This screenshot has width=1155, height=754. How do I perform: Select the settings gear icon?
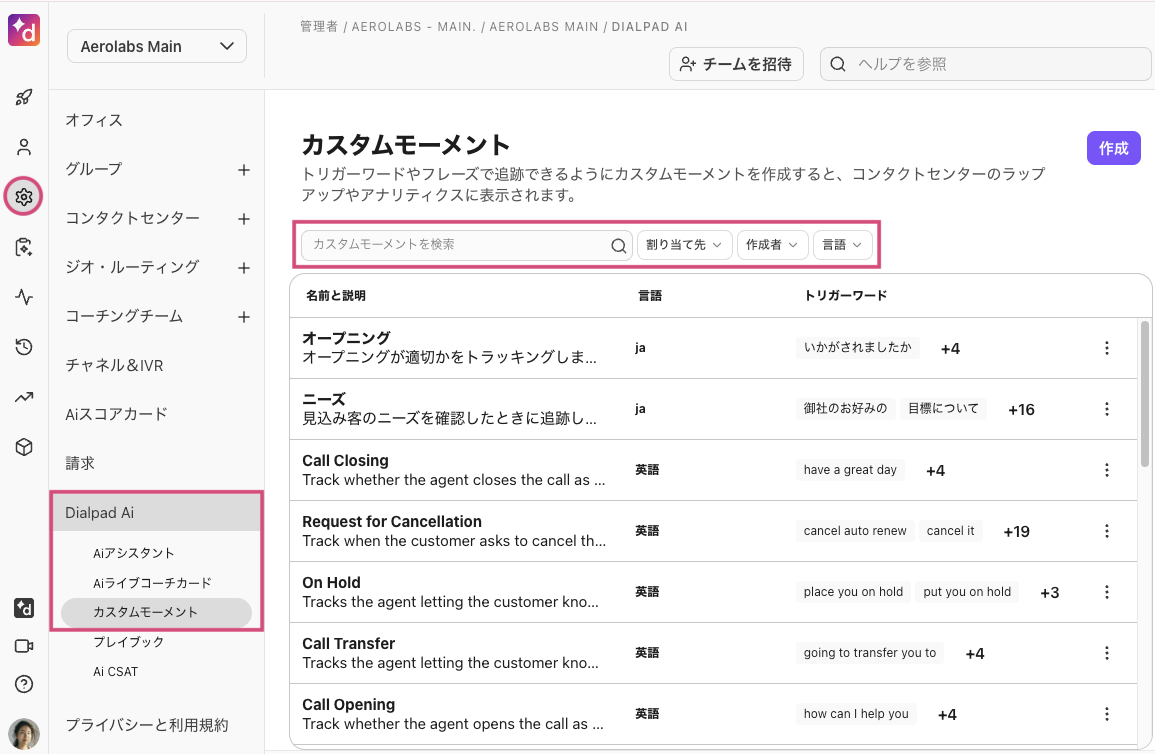coord(24,197)
